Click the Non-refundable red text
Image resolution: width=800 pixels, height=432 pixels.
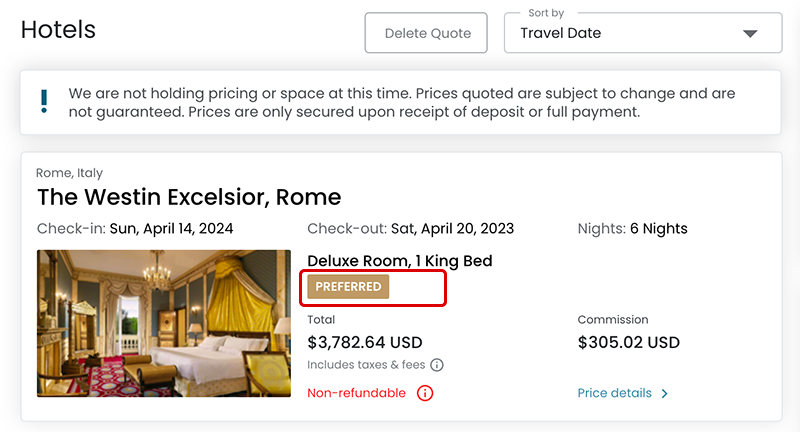[x=356, y=393]
